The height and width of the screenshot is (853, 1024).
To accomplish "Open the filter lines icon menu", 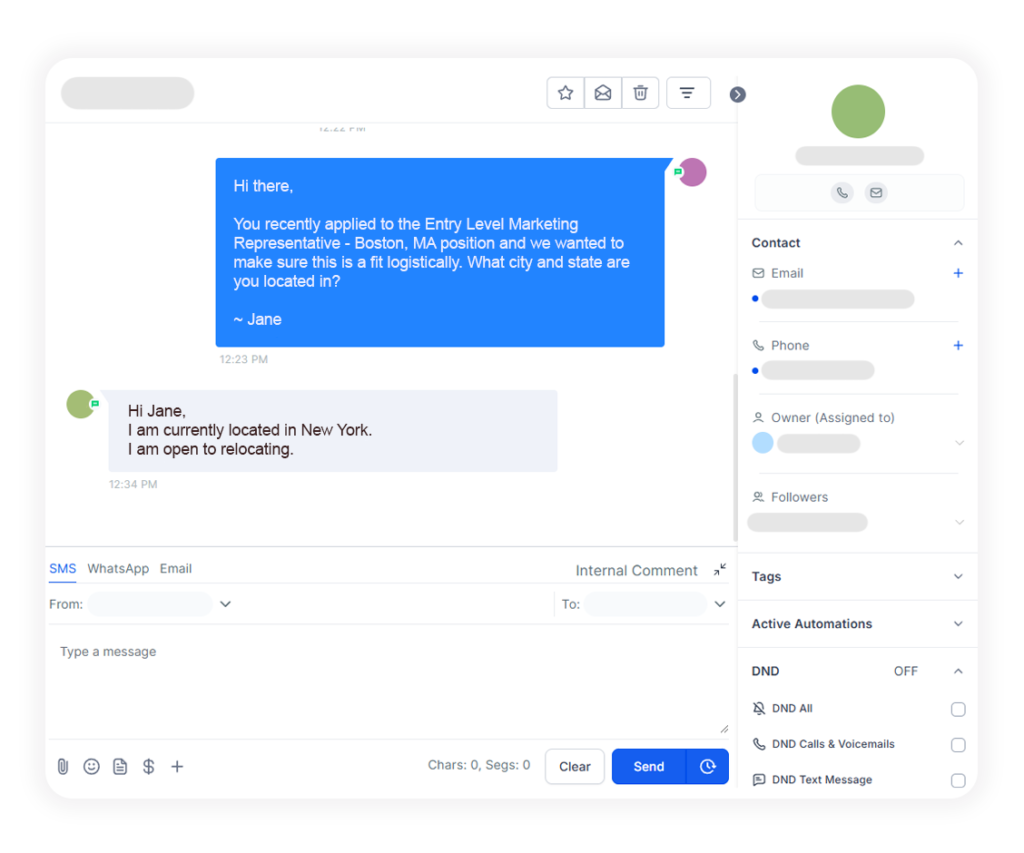I will (688, 93).
